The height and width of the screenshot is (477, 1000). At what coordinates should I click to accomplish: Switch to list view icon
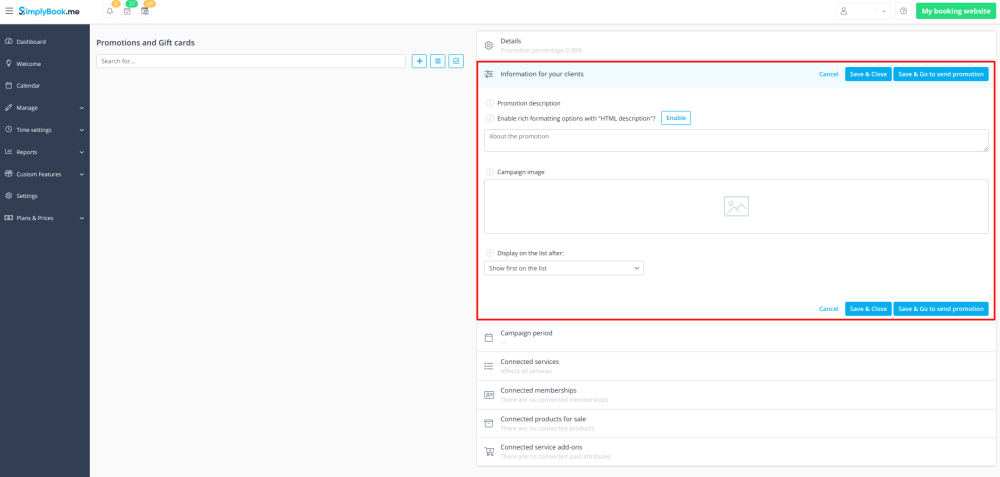click(438, 61)
